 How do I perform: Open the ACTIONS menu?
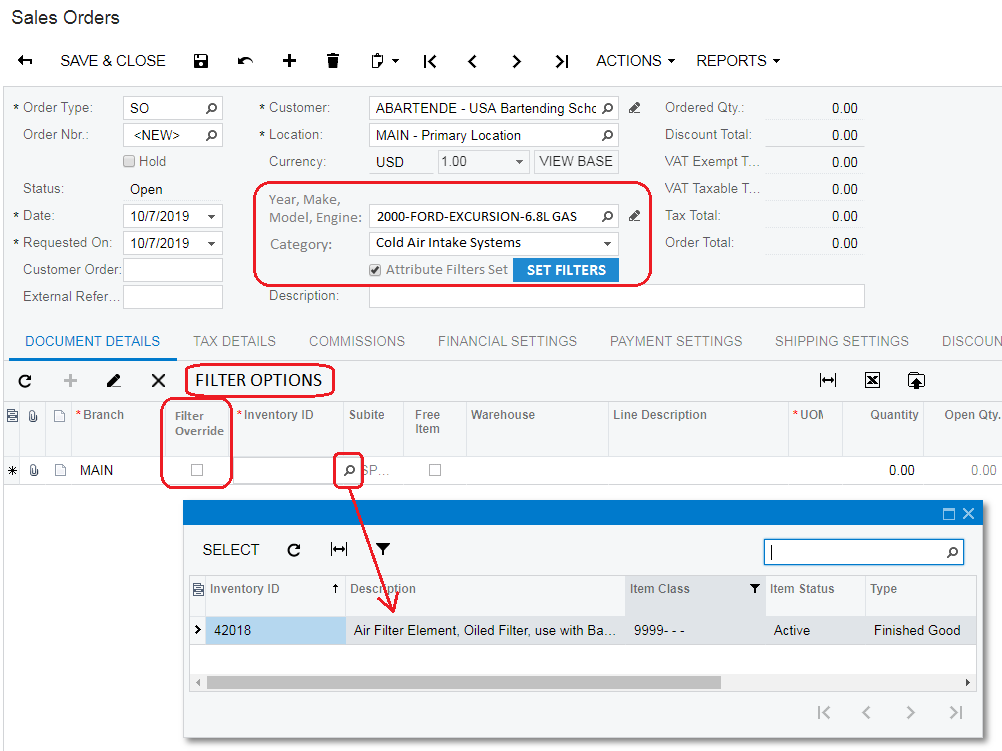click(635, 61)
